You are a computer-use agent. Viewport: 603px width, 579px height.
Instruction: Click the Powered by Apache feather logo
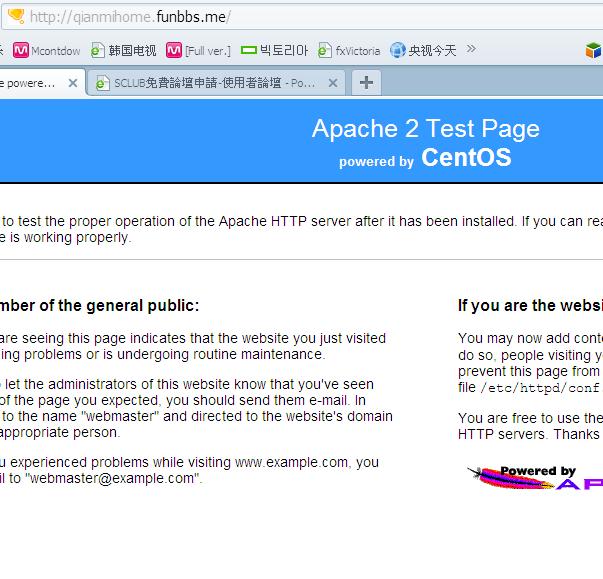click(535, 478)
